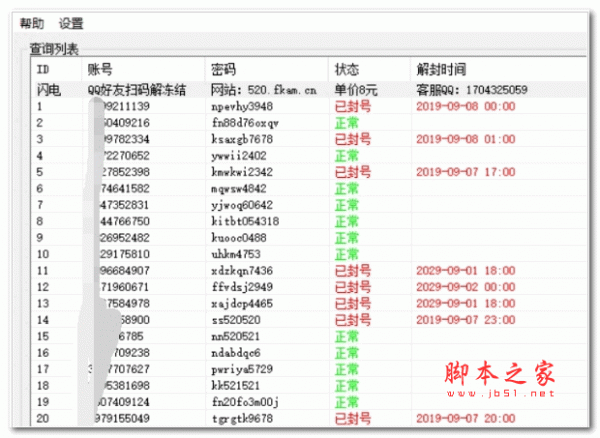Screen dimensions: 600x438
Task: Select password cell mqwsw4842
Action: pos(239,189)
